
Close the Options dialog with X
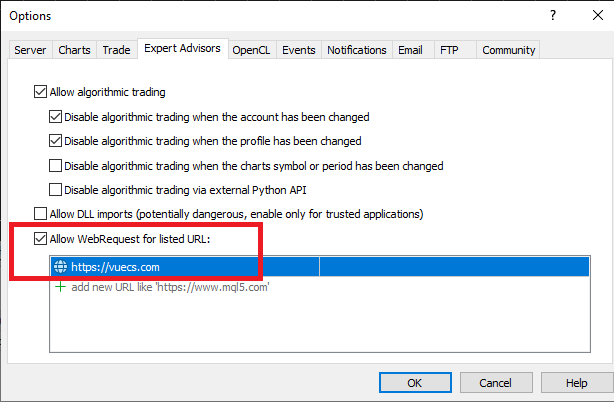[x=598, y=15]
